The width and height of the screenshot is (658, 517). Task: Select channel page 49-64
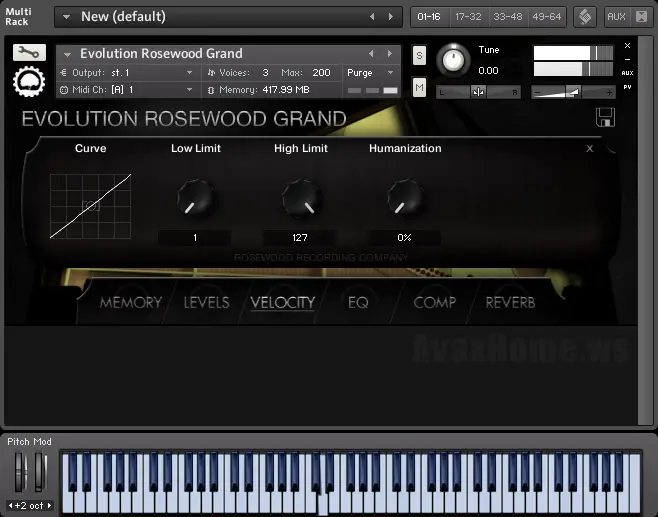pos(547,17)
